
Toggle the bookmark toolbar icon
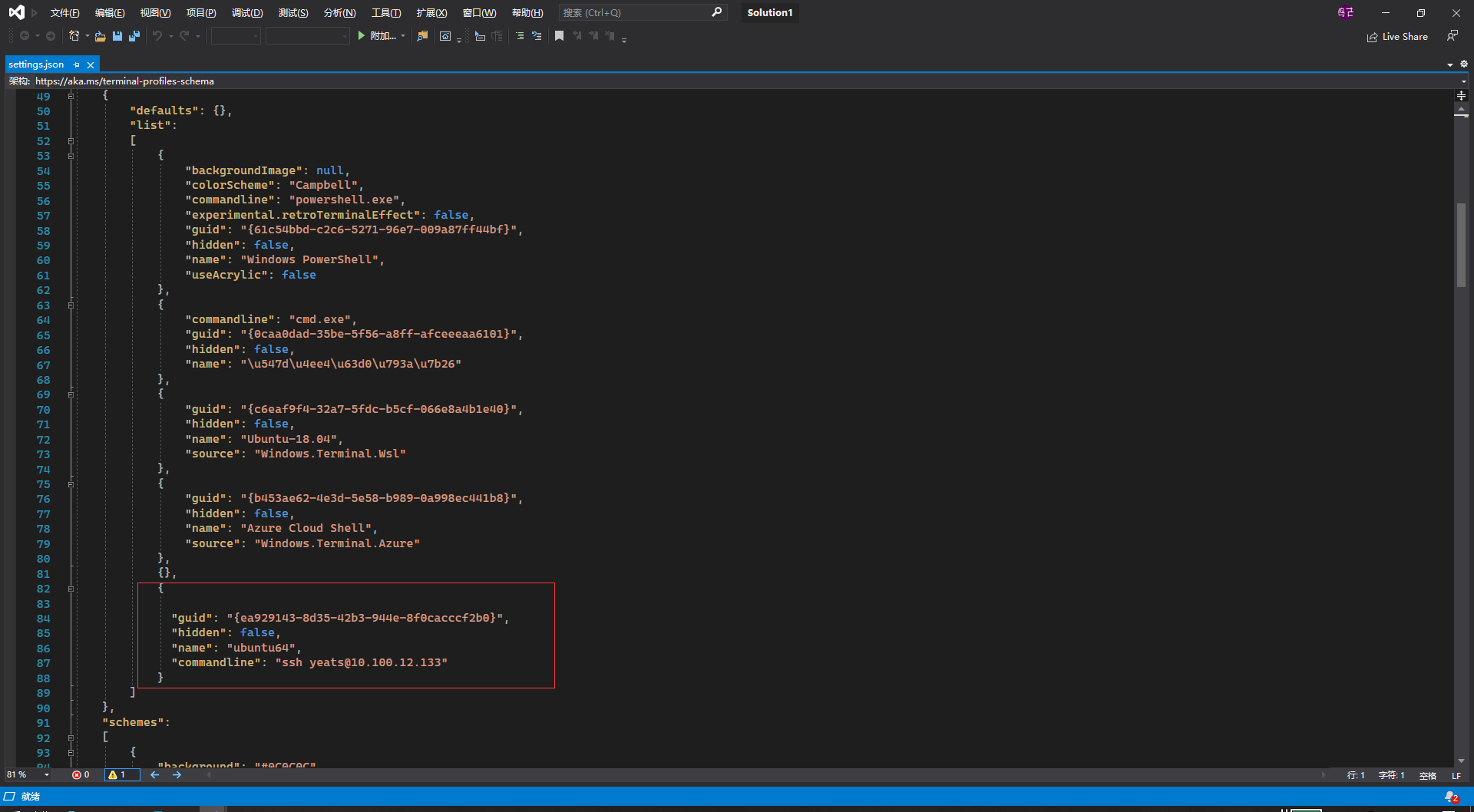[560, 36]
